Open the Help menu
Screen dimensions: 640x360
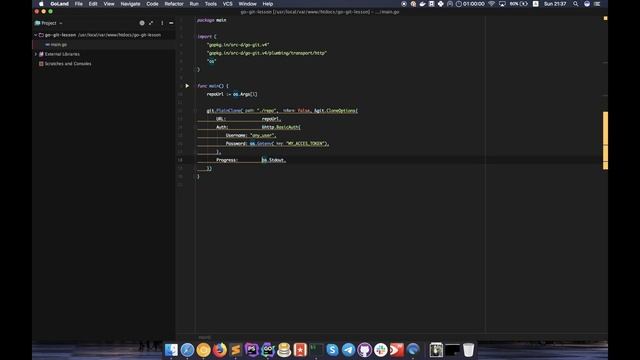(267, 4)
